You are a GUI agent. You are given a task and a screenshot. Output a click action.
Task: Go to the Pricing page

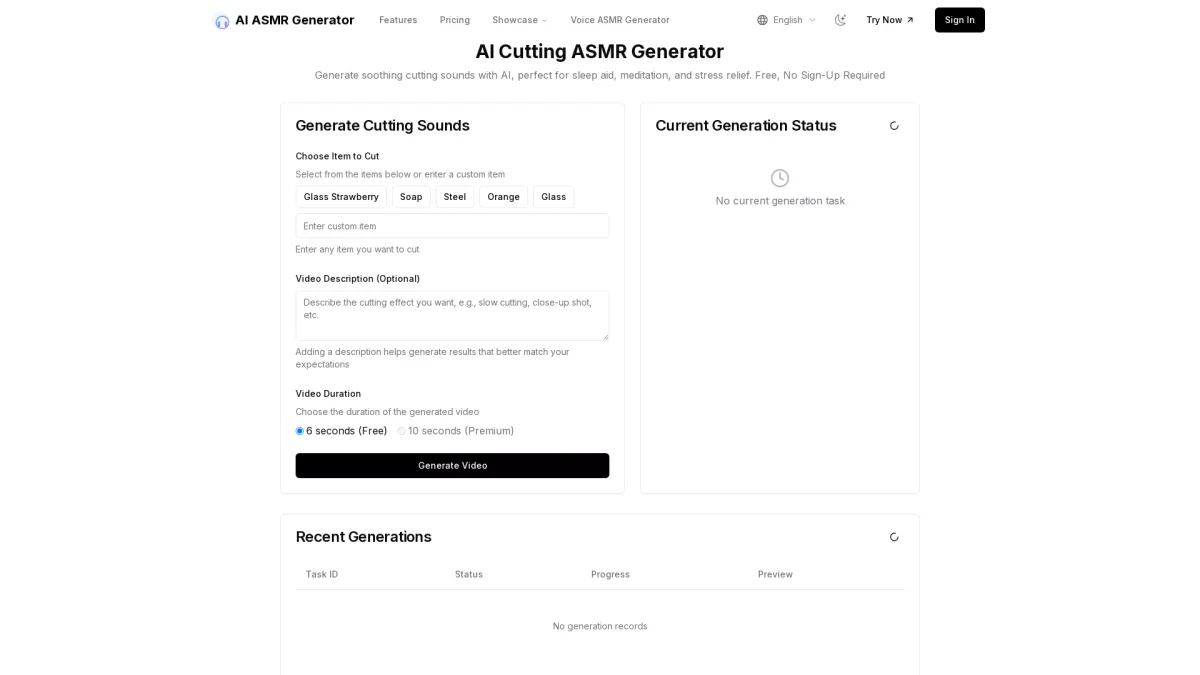pyautogui.click(x=455, y=20)
